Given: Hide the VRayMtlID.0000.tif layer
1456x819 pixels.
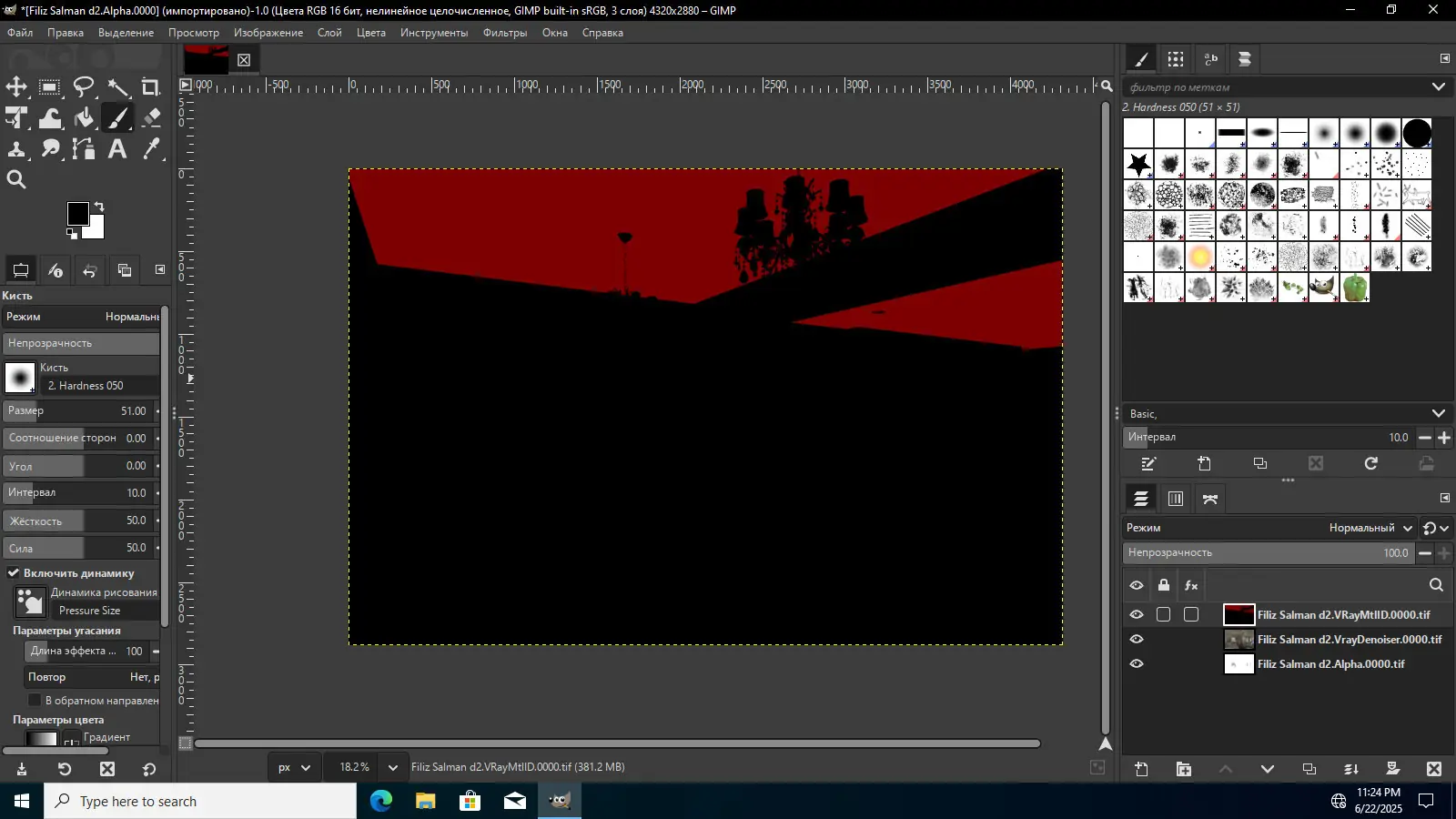Looking at the screenshot, I should (1137, 615).
